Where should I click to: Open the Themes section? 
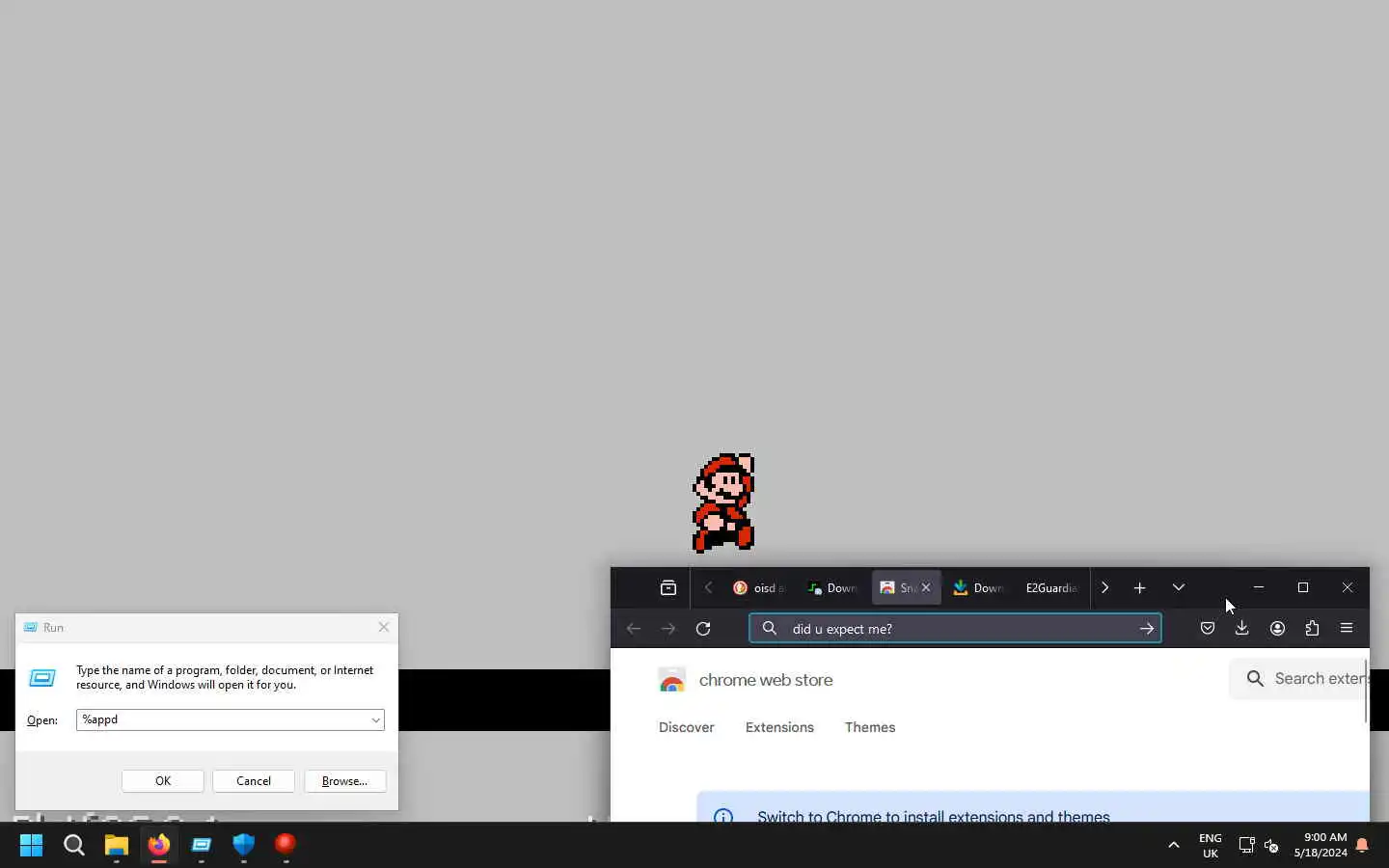tap(870, 727)
